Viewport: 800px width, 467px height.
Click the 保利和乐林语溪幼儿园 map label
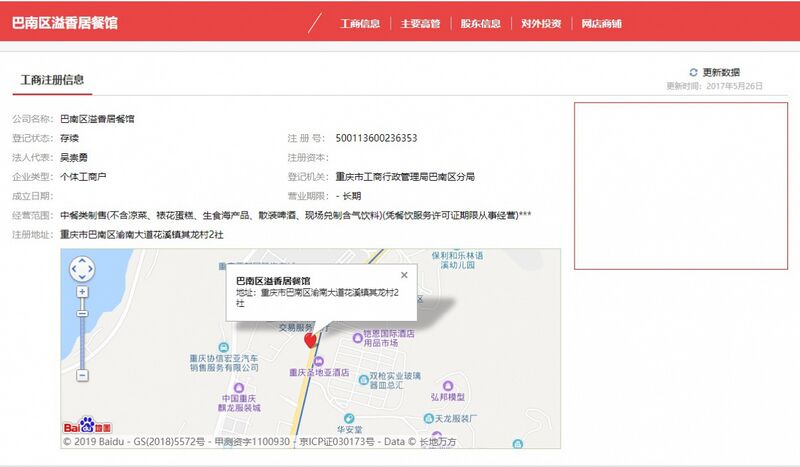coord(457,260)
